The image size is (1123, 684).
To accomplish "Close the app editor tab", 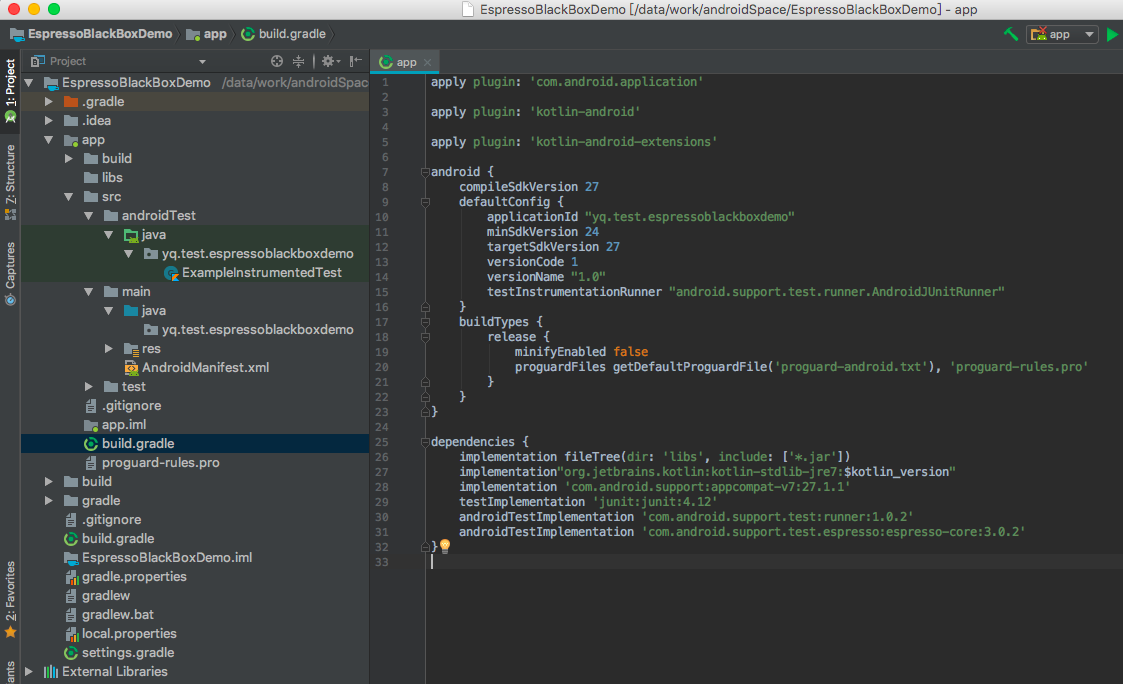I will click(428, 62).
